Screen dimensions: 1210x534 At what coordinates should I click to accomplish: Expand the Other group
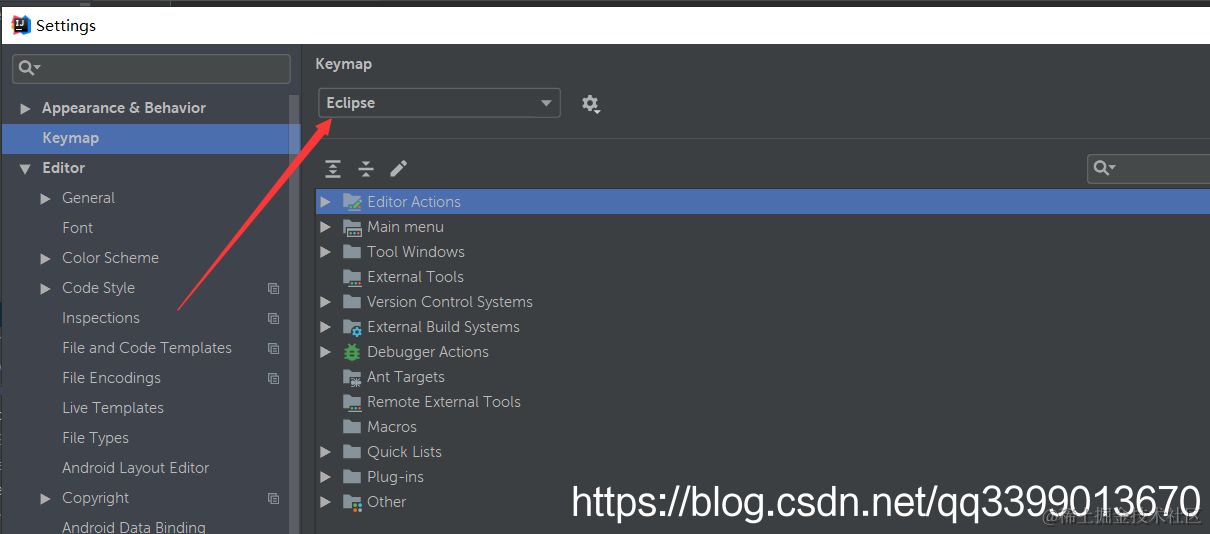tap(325, 501)
